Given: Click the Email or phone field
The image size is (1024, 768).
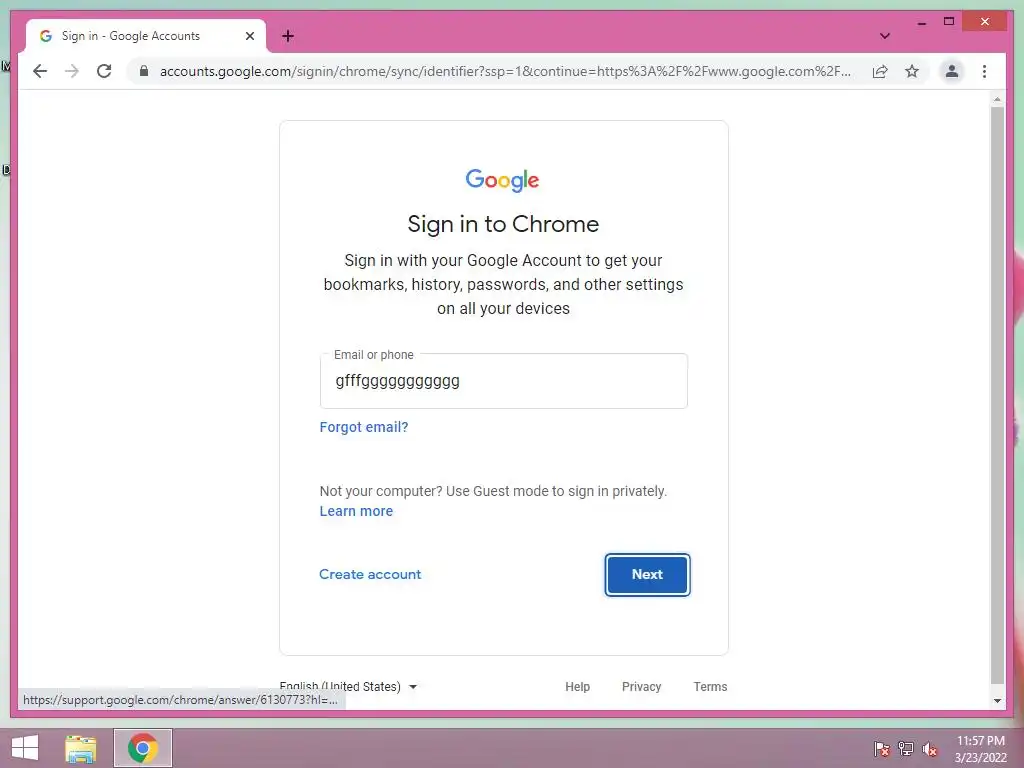Looking at the screenshot, I should point(504,381).
